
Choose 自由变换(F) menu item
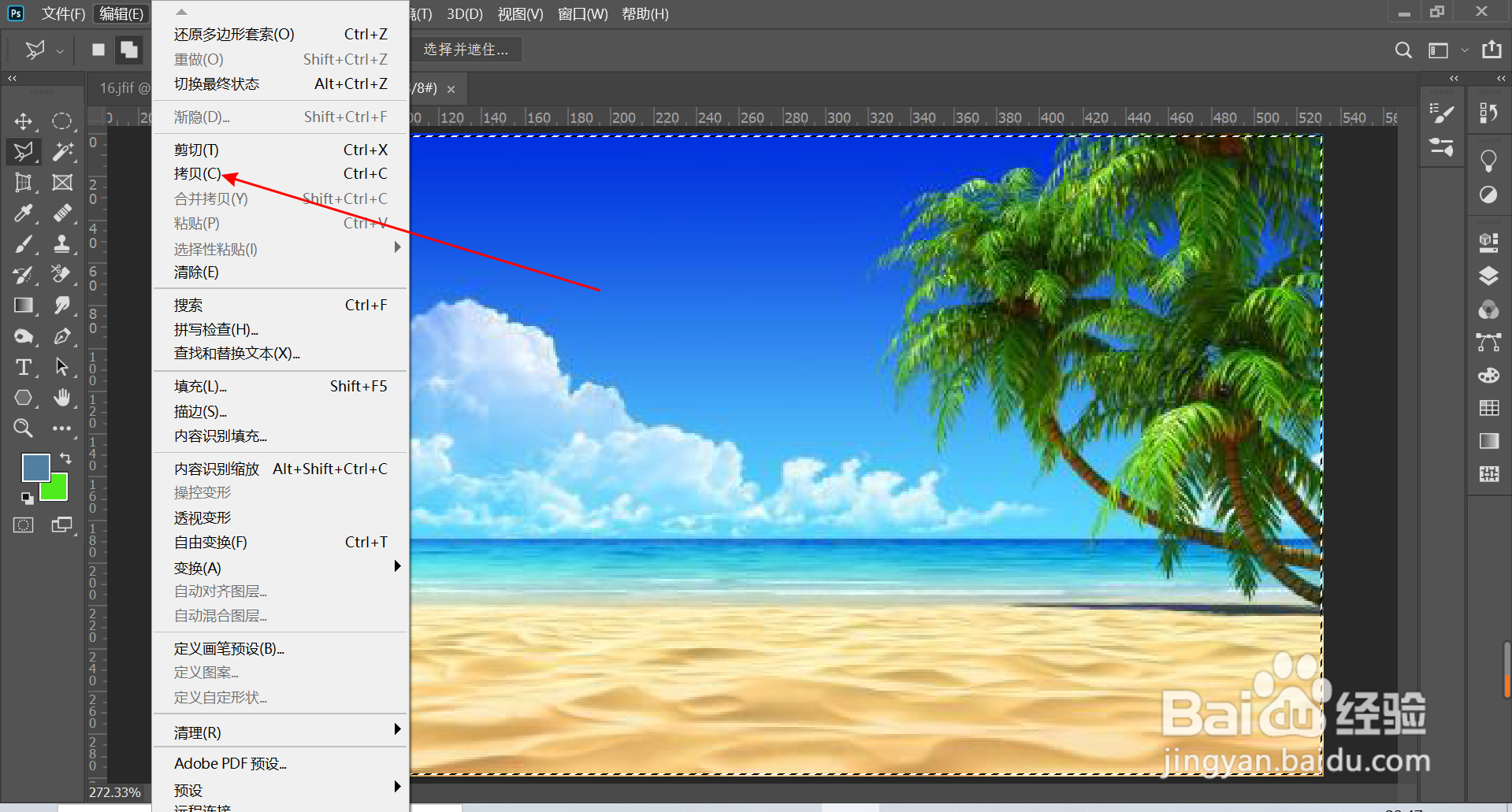pyautogui.click(x=280, y=543)
